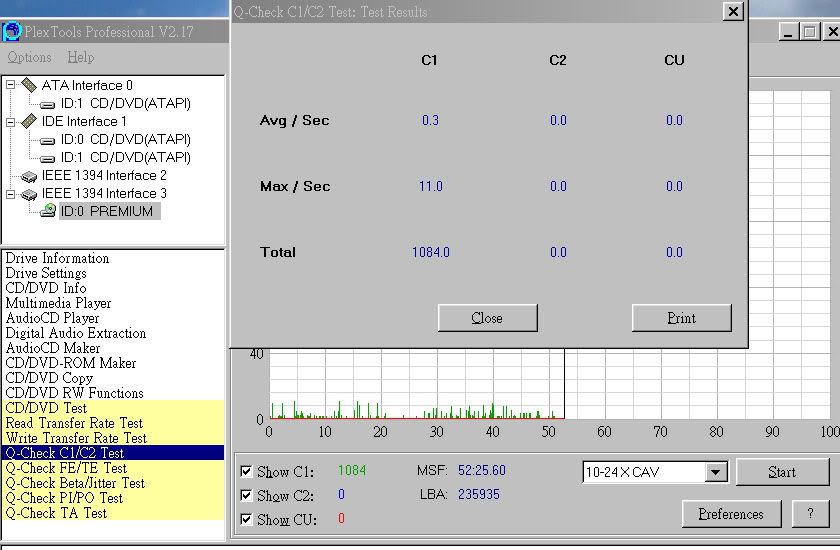Open the 10-24X CAV speed dropdown

[716, 472]
